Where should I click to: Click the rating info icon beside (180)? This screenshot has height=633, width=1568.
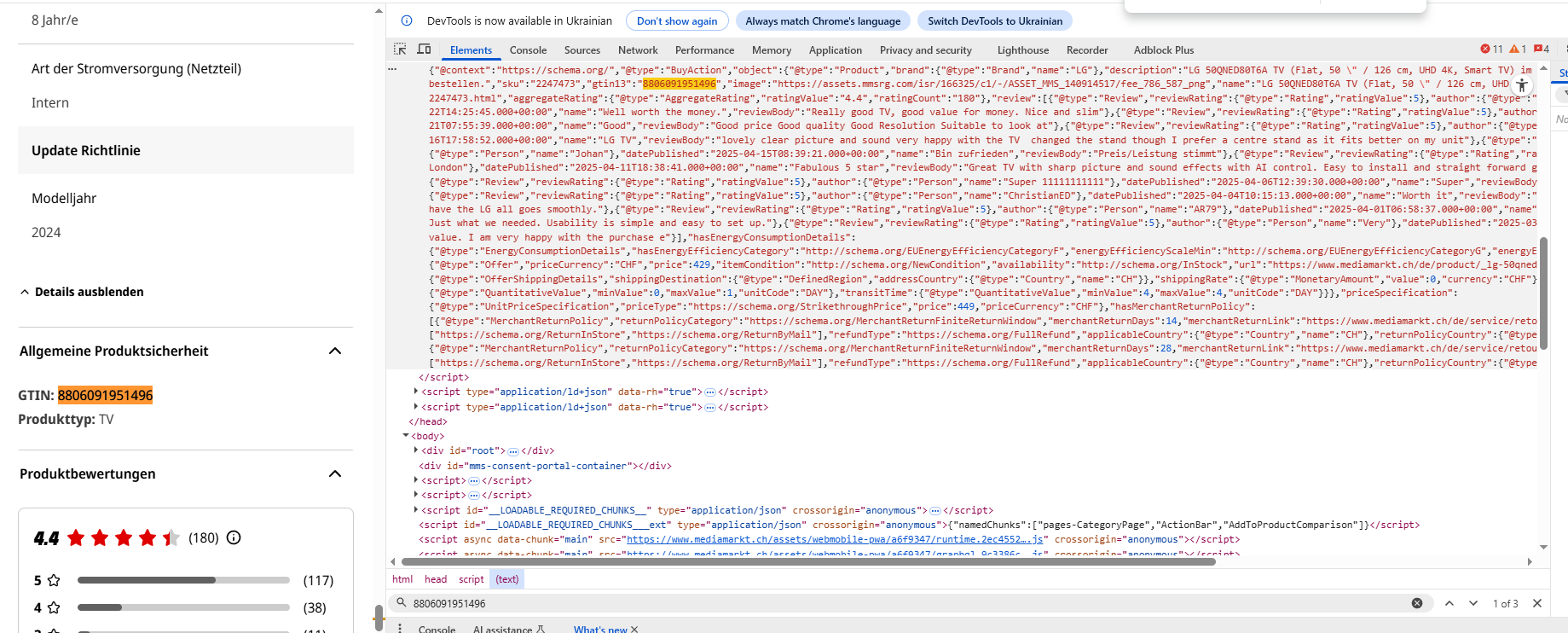(234, 537)
